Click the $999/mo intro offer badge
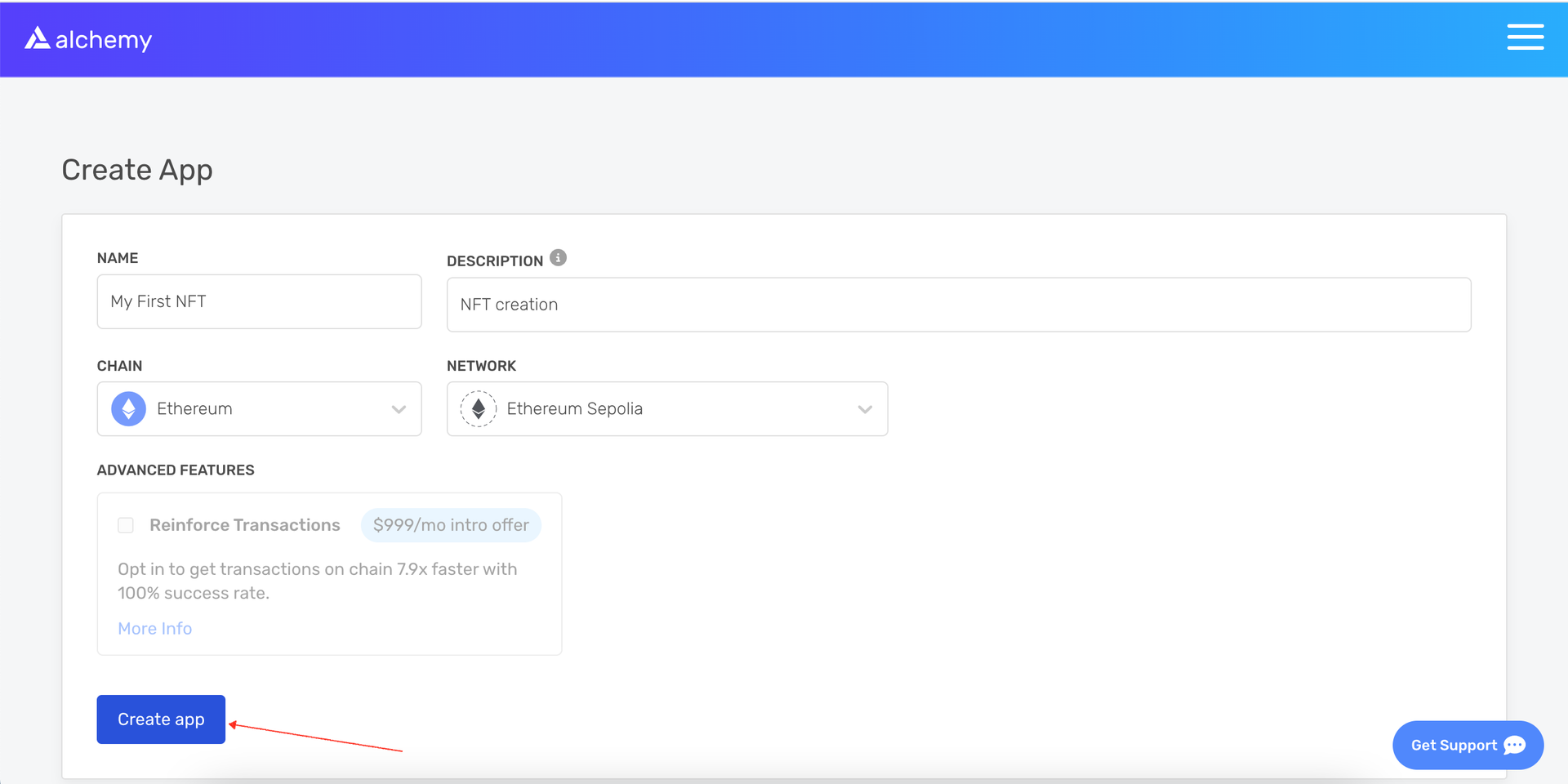Screen dimensions: 1568x784 [451, 525]
